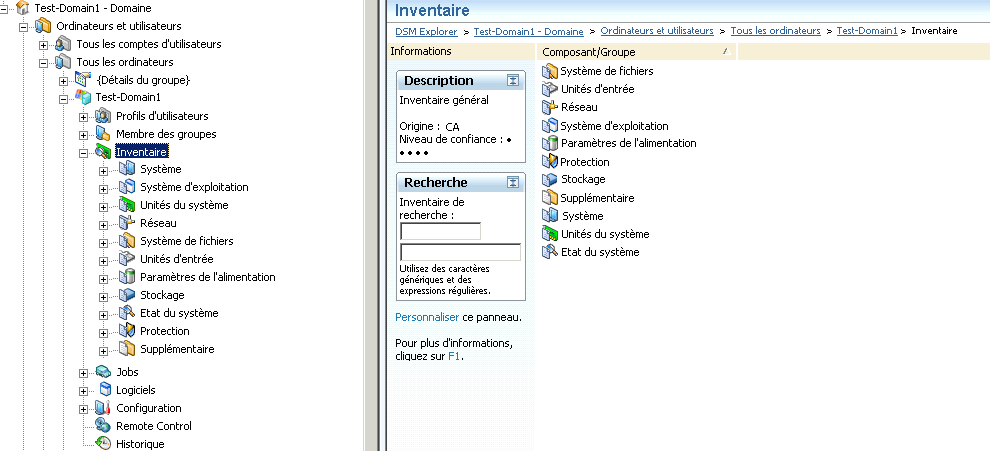990x451 pixels.
Task: Expand Système d'exploitation in the tree
Action: click(x=104, y=188)
